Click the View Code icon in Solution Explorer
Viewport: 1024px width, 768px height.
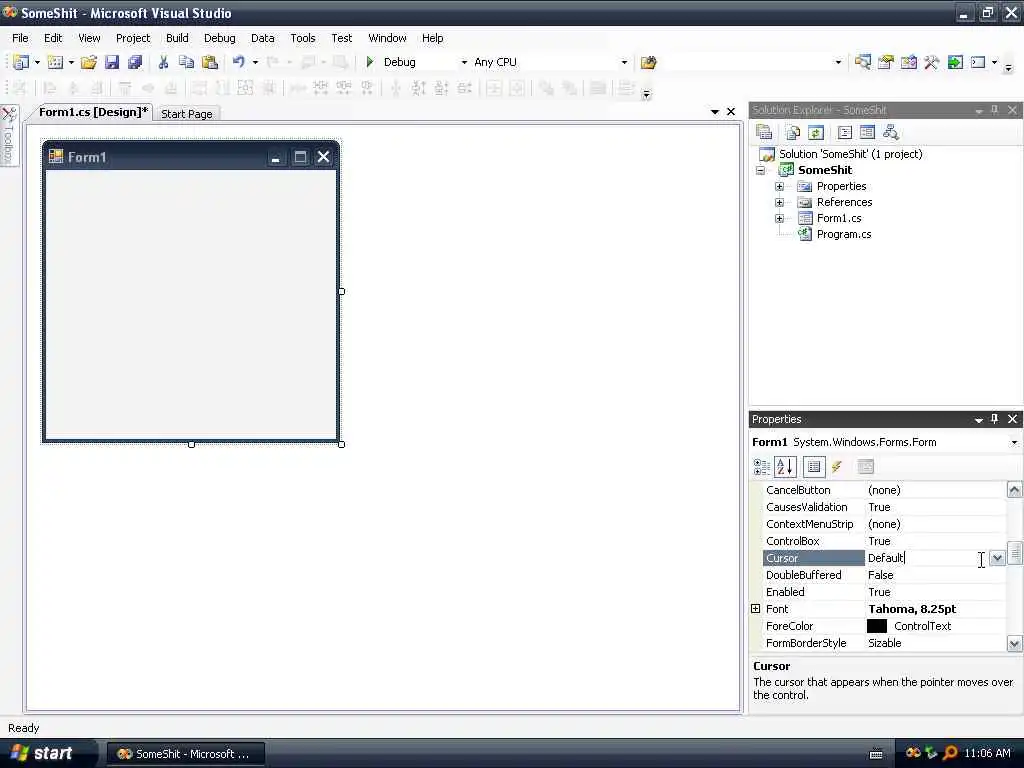click(844, 133)
